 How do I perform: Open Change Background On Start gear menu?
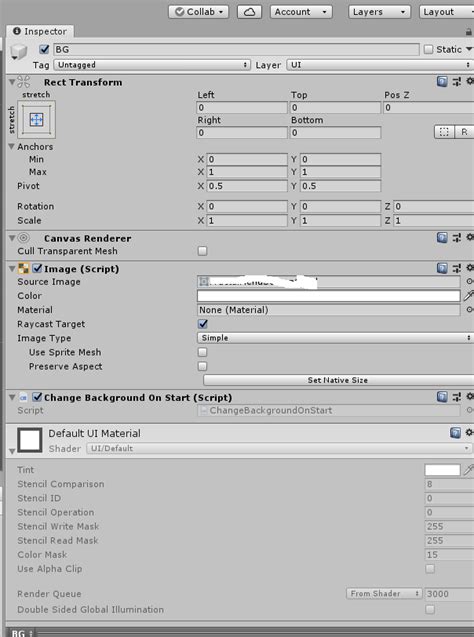(x=470, y=396)
